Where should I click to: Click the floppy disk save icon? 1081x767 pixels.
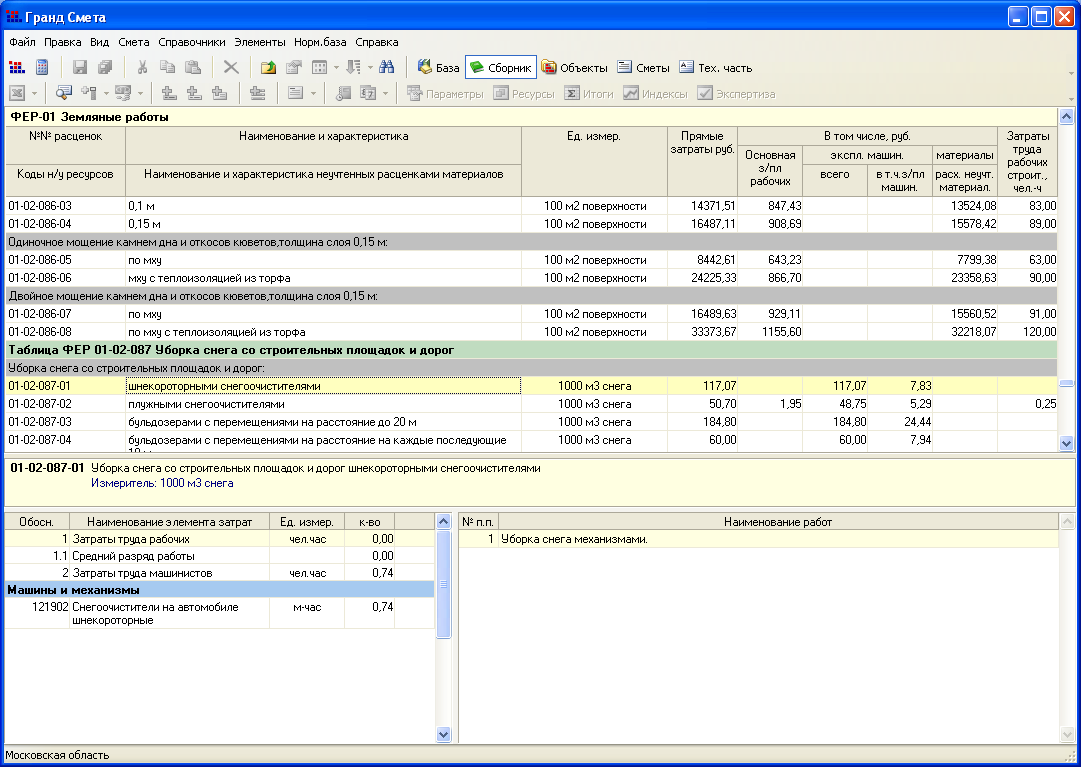point(80,68)
